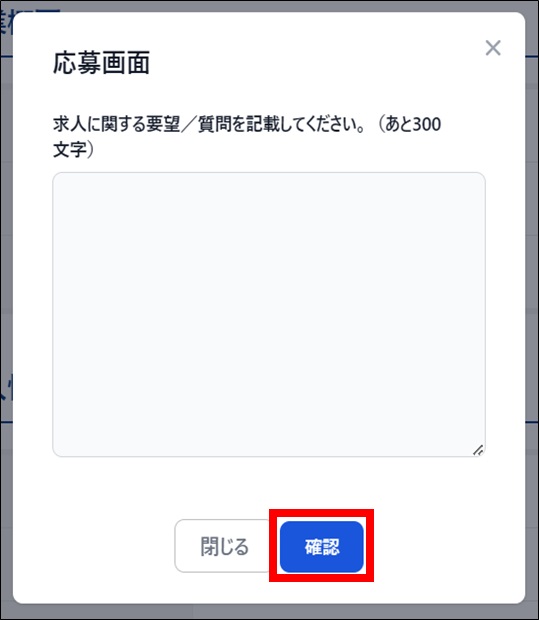The width and height of the screenshot is (539, 620).
Task: Proceed to confirmation via the highlighted 確認 button
Action: click(322, 546)
